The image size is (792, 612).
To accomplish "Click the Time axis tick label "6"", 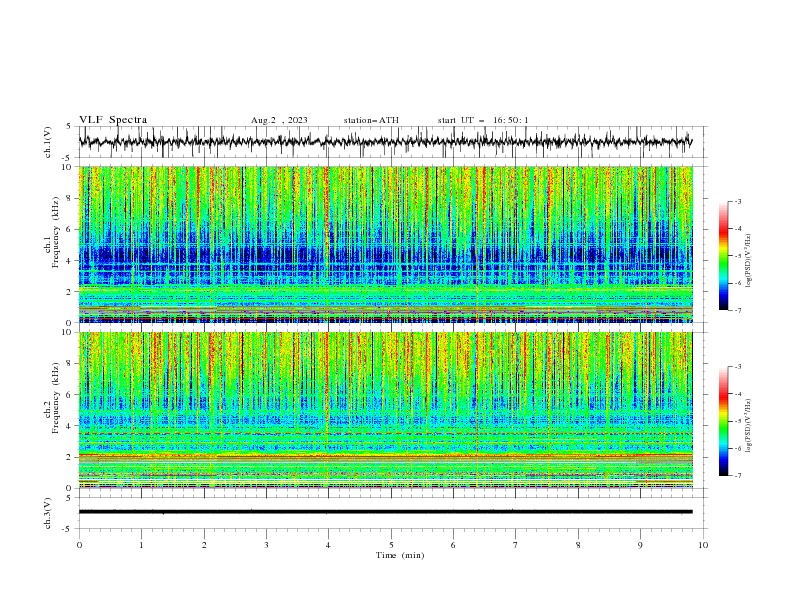I will tap(453, 545).
